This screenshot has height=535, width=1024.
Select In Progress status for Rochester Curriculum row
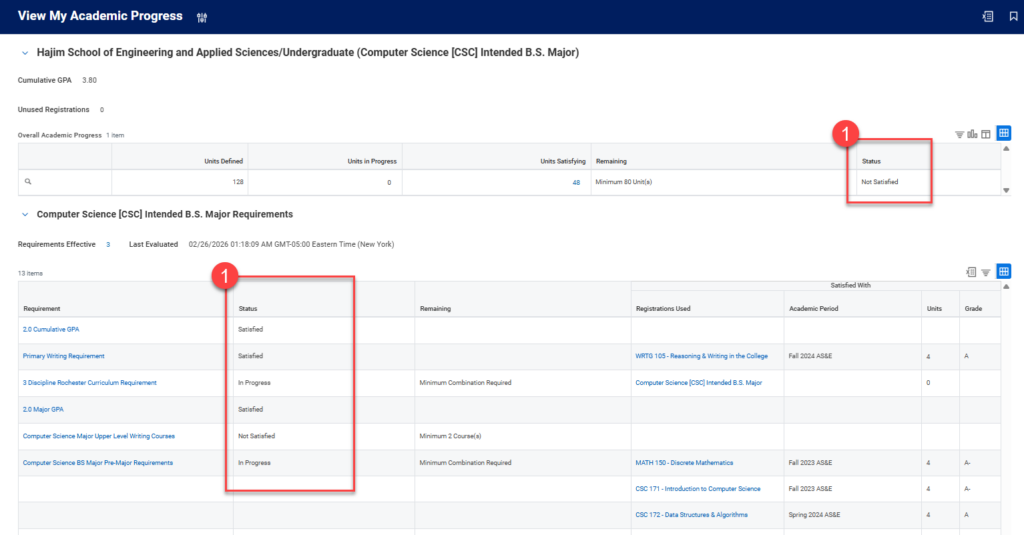coord(254,383)
